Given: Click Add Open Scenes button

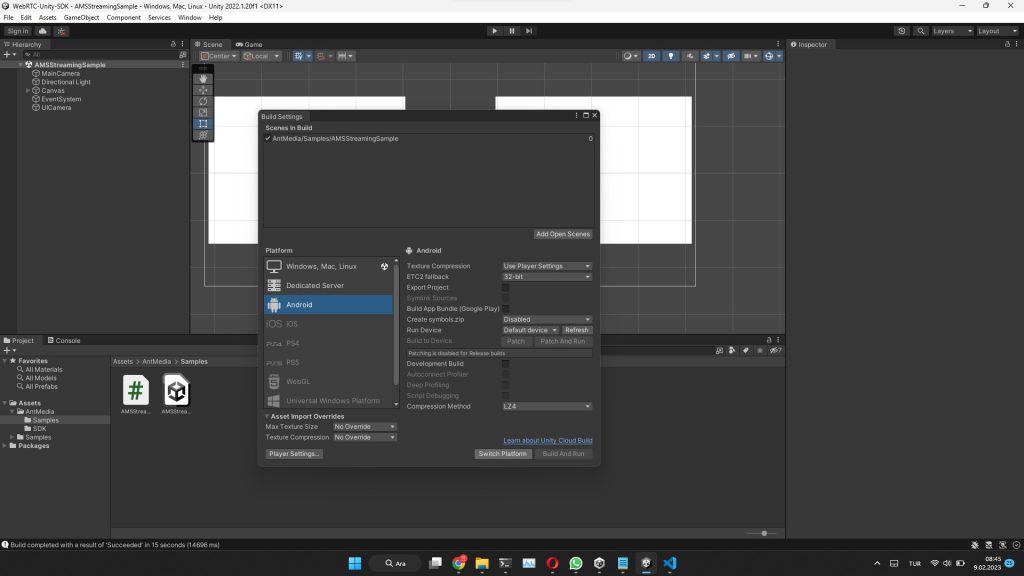Looking at the screenshot, I should (x=562, y=234).
